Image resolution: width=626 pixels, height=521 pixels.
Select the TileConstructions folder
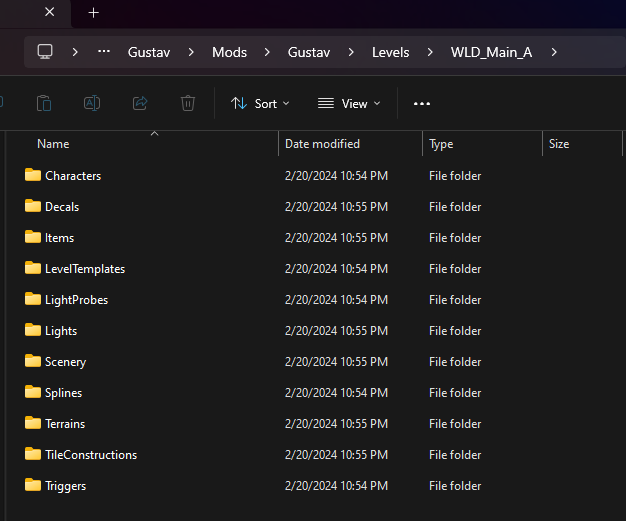[x=81, y=455]
